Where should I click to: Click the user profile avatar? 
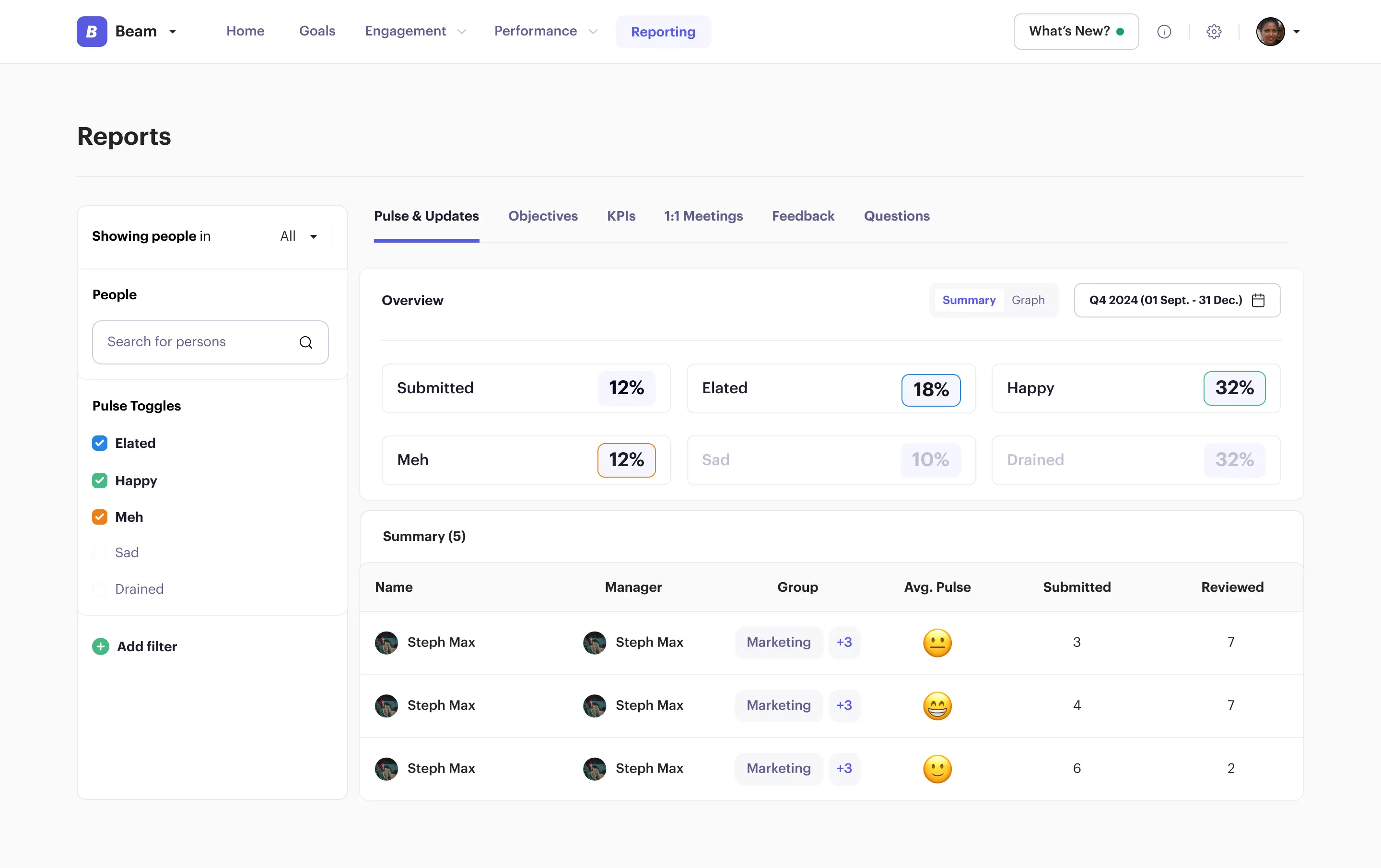[x=1270, y=32]
